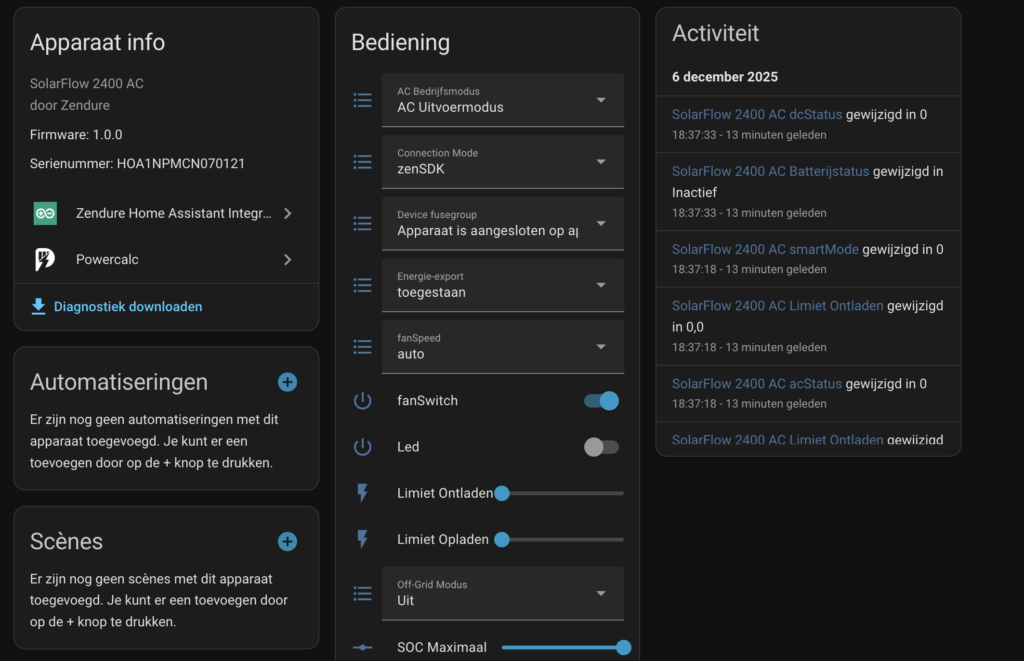The width and height of the screenshot is (1024, 661).
Task: Open SolarFlow 2400 AC dcStatus activity link
Action: click(756, 115)
